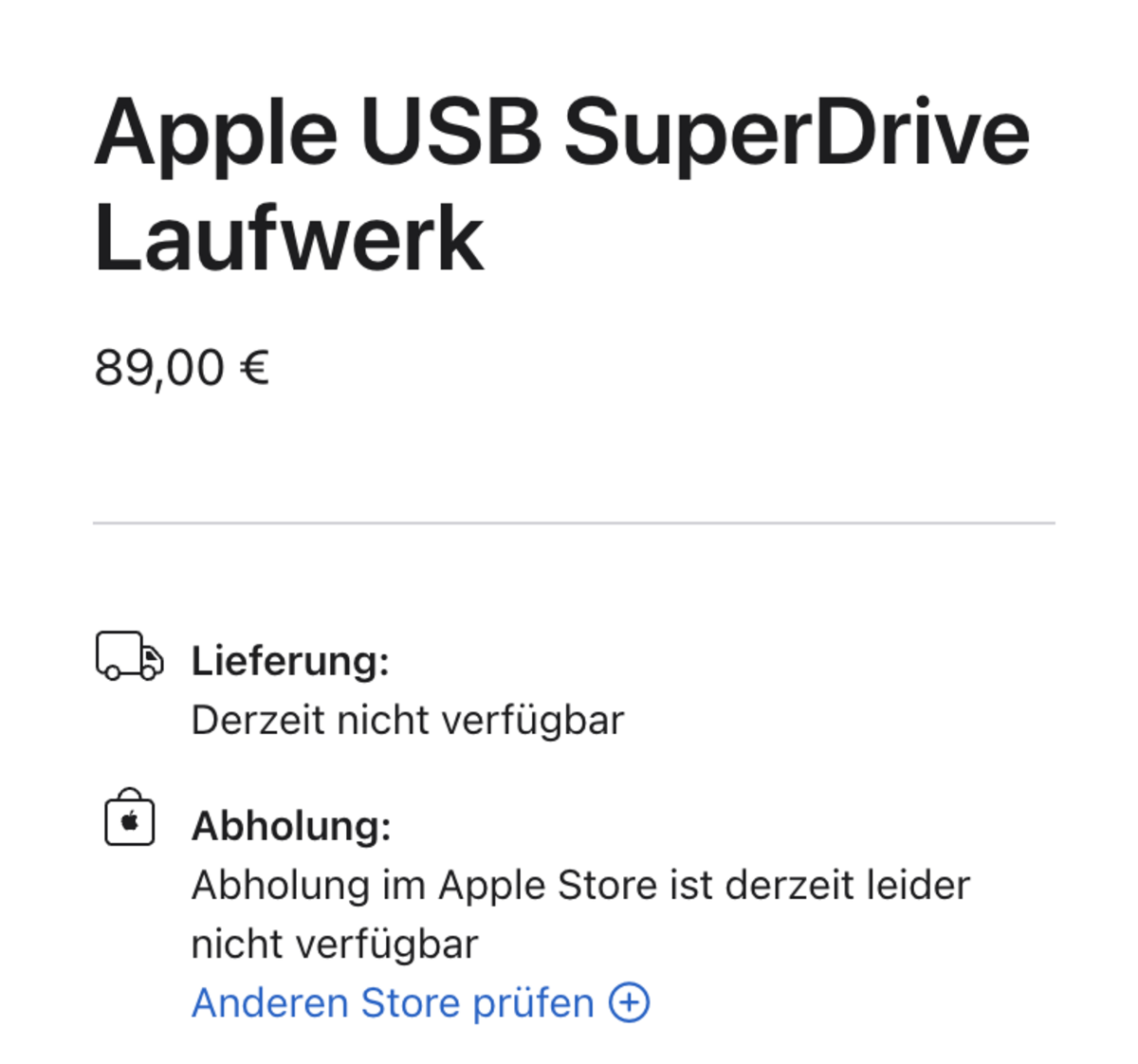The width and height of the screenshot is (1138, 1064).
Task: Click the Abholung im Apple Store message line
Action: [x=580, y=886]
